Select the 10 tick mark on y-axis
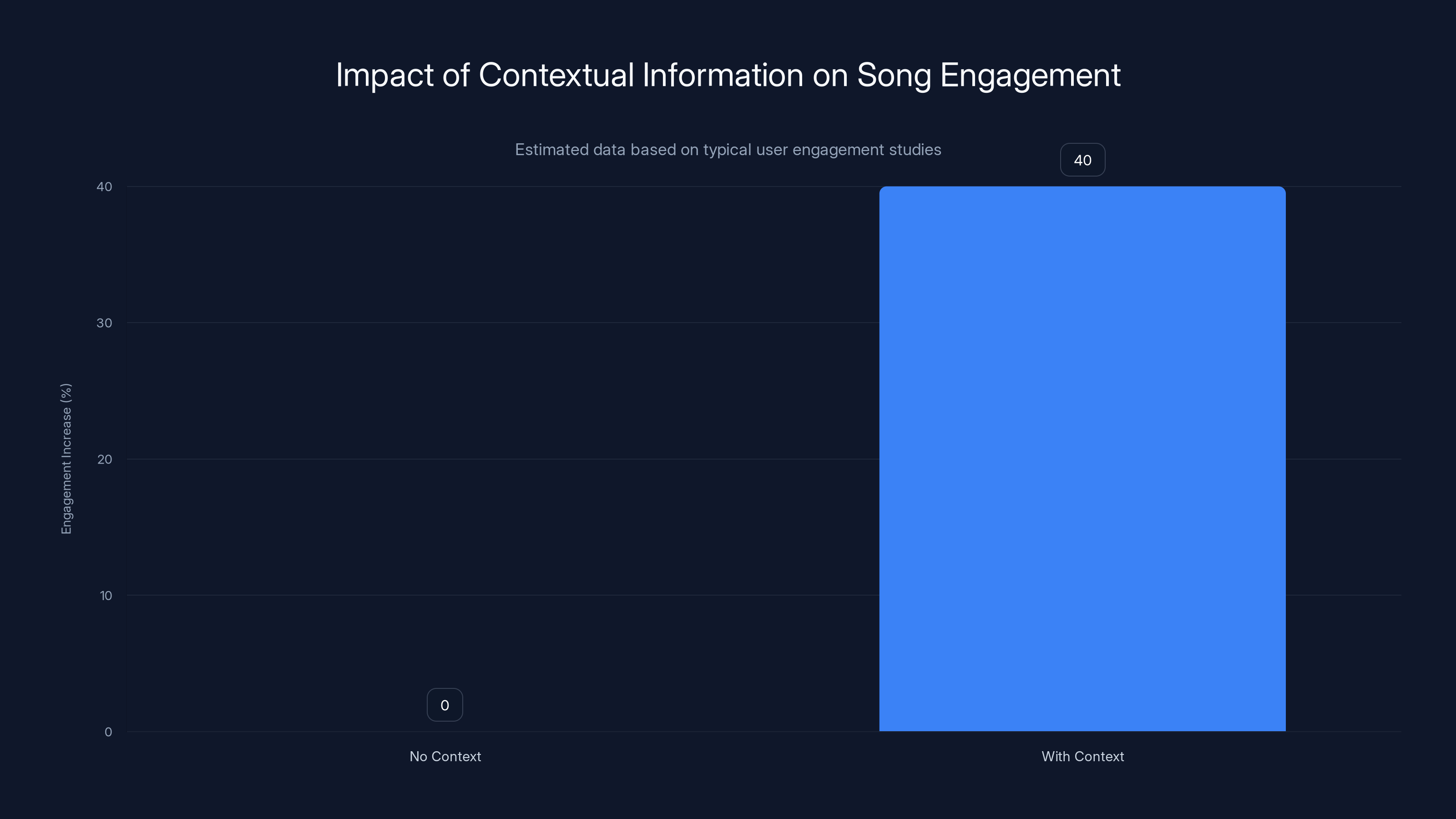 105,595
